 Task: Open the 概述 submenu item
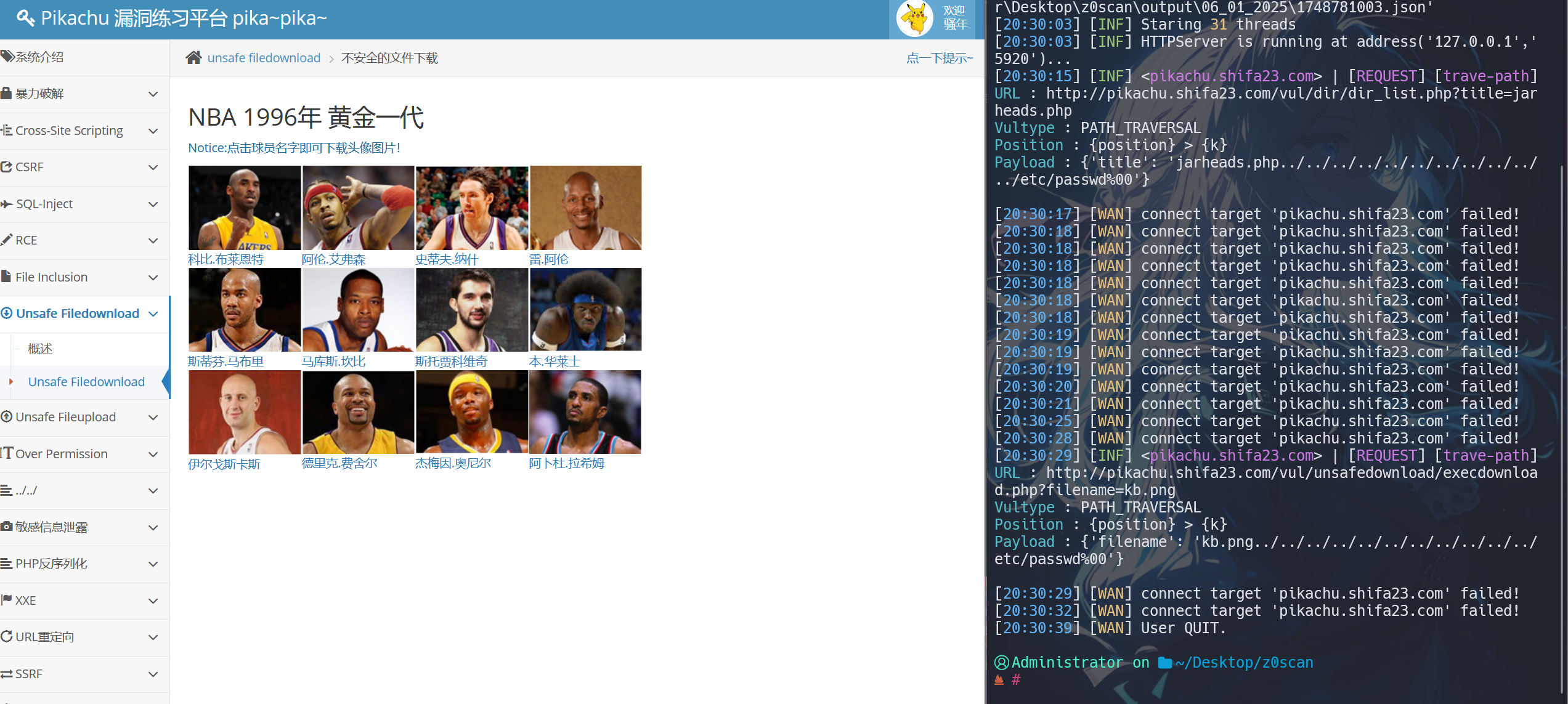click(x=40, y=349)
